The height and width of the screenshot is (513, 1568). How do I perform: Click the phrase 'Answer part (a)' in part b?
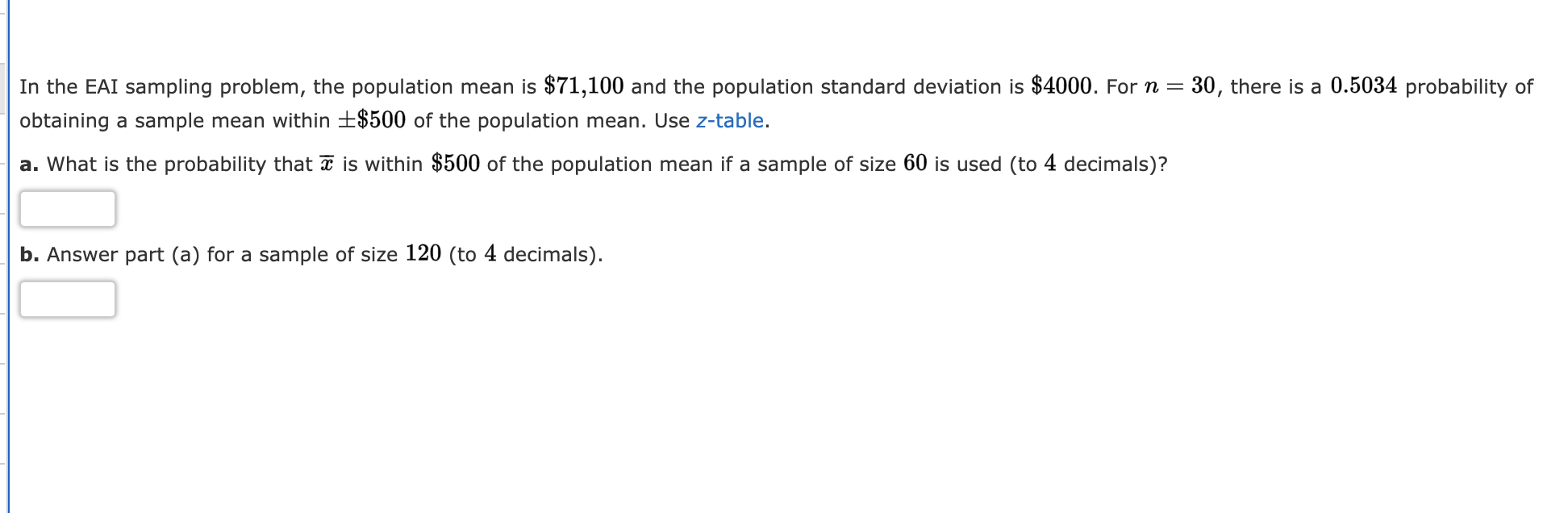(121, 254)
